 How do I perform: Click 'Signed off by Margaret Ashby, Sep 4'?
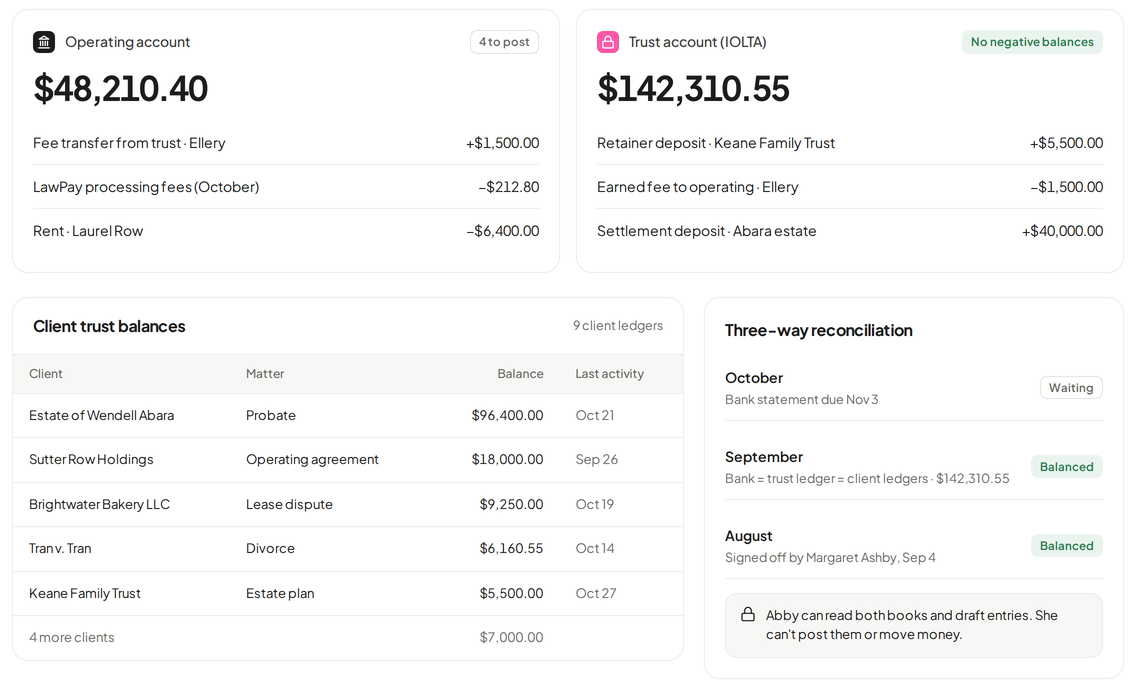pyautogui.click(x=830, y=558)
